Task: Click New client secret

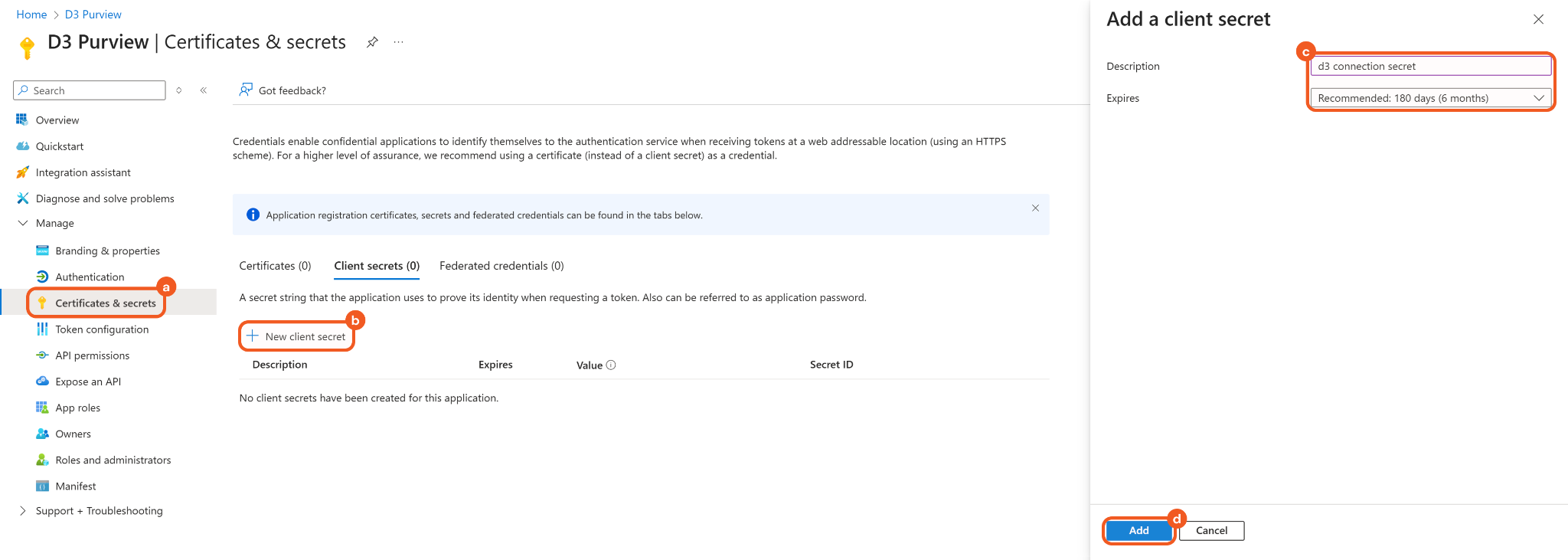Action: [296, 336]
